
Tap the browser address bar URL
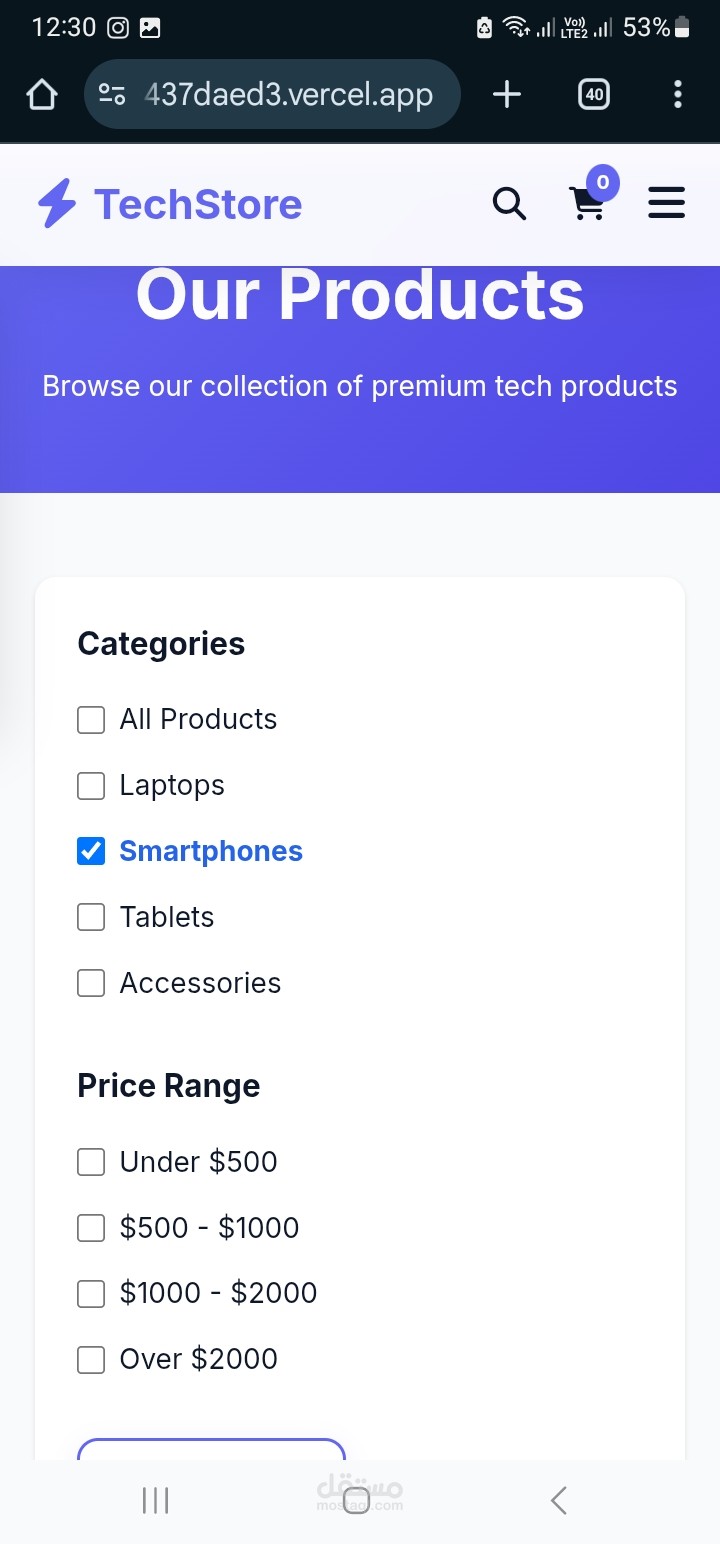tap(288, 95)
